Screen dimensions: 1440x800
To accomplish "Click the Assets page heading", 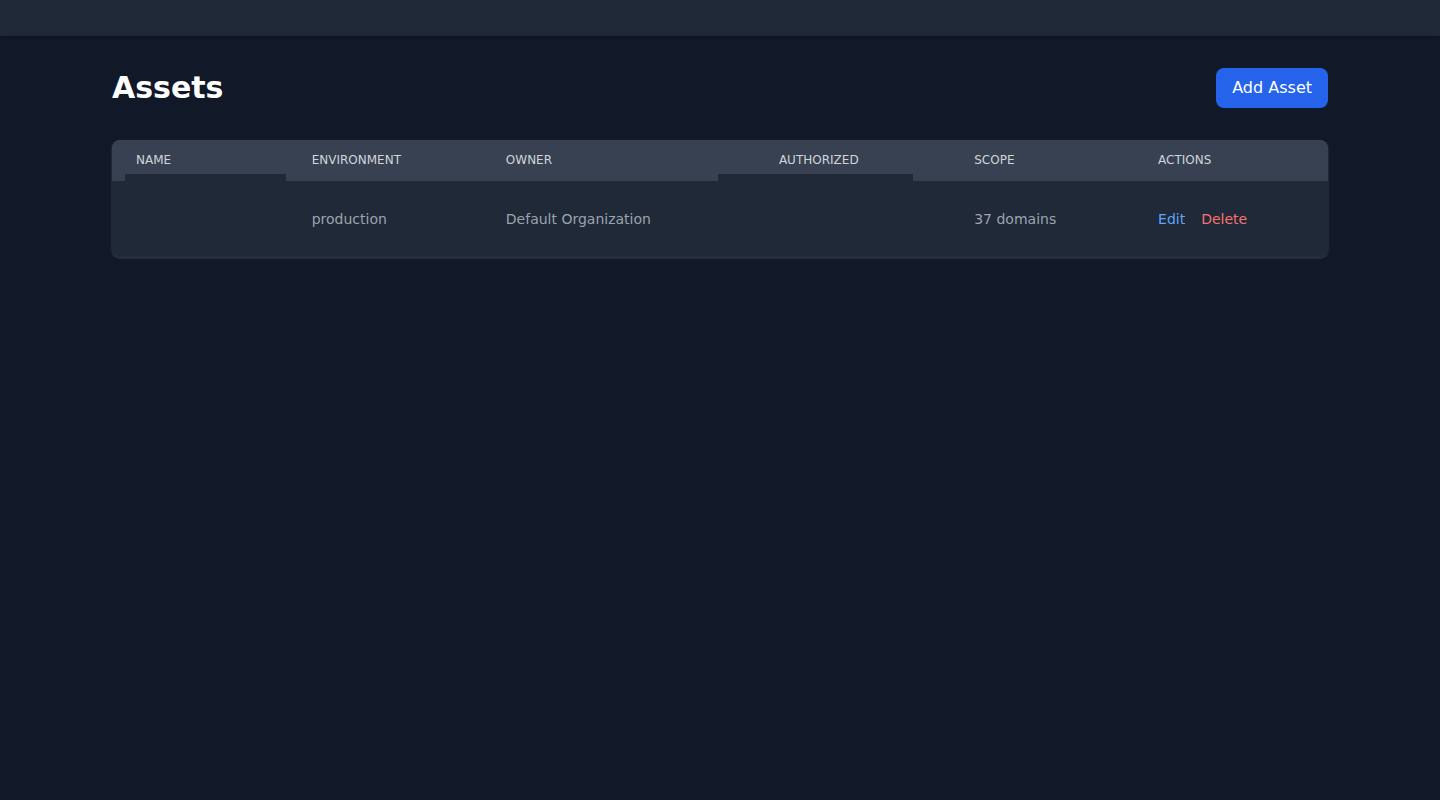I will [x=167, y=88].
